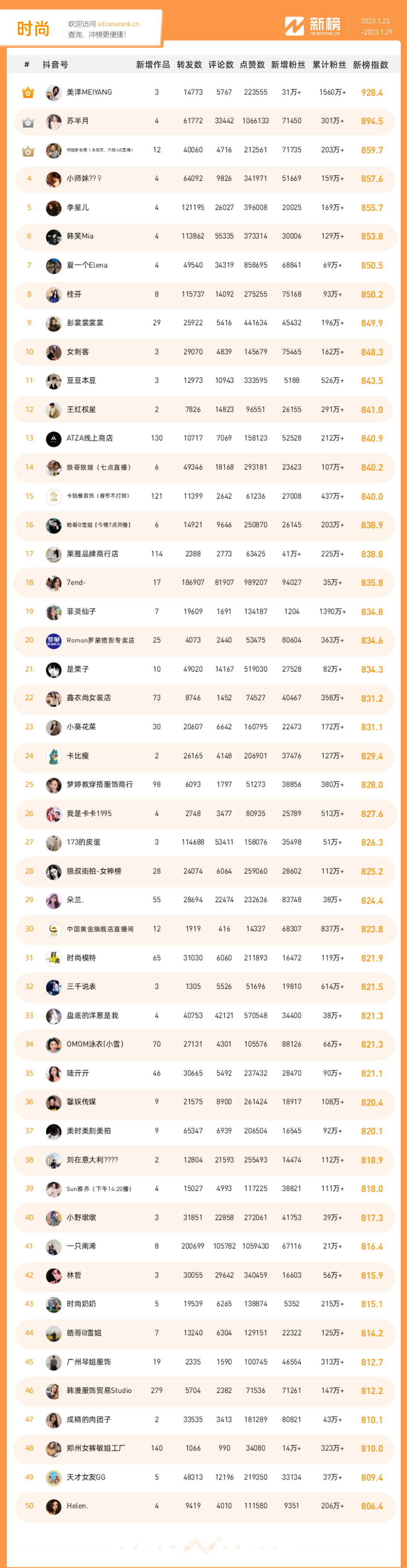Select the Helen. row at rank 50

204,1506
